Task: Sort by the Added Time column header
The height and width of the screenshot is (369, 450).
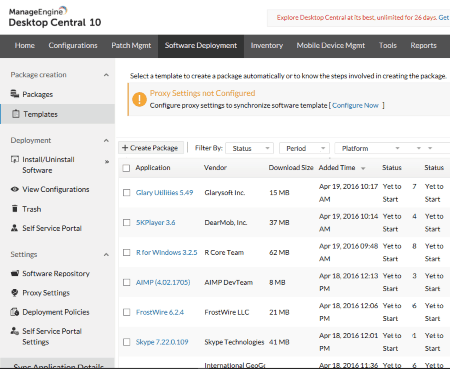Action: 337,168
